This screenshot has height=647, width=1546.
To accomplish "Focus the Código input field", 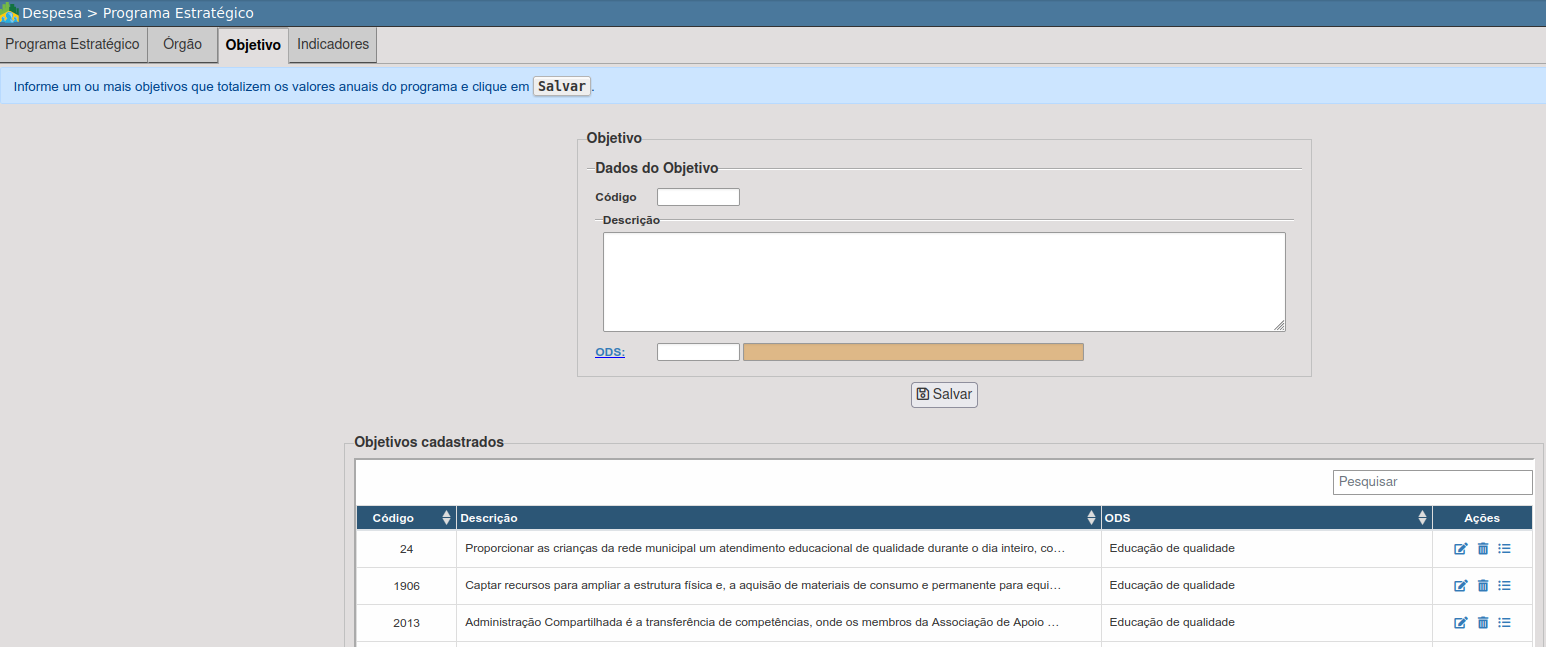I will (x=698, y=197).
